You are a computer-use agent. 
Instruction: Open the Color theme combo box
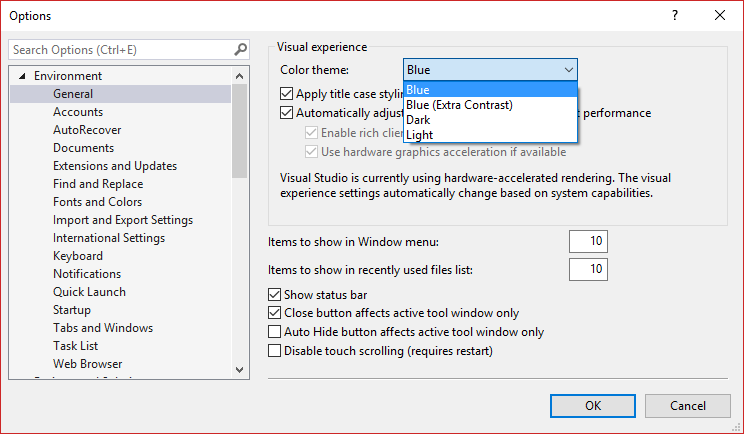[x=490, y=70]
